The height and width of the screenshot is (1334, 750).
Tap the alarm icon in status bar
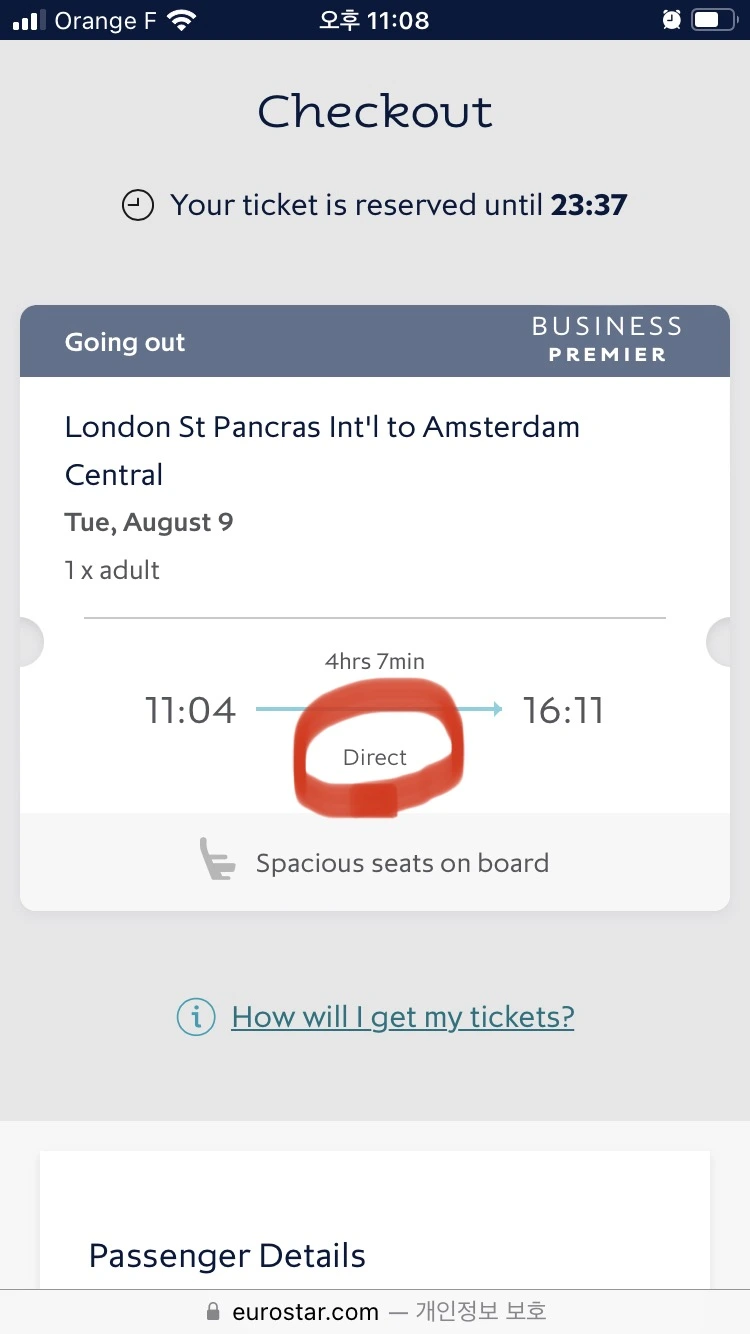pyautogui.click(x=672, y=20)
